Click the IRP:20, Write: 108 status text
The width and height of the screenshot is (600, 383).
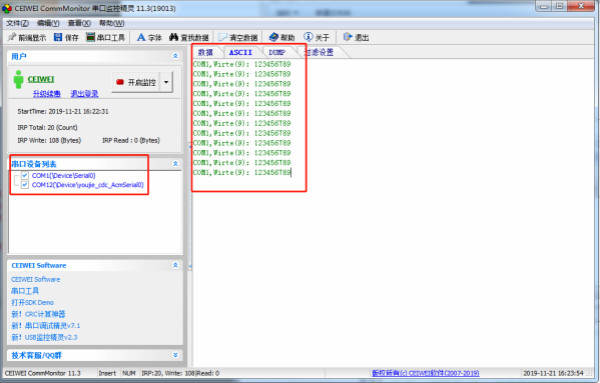click(x=168, y=373)
